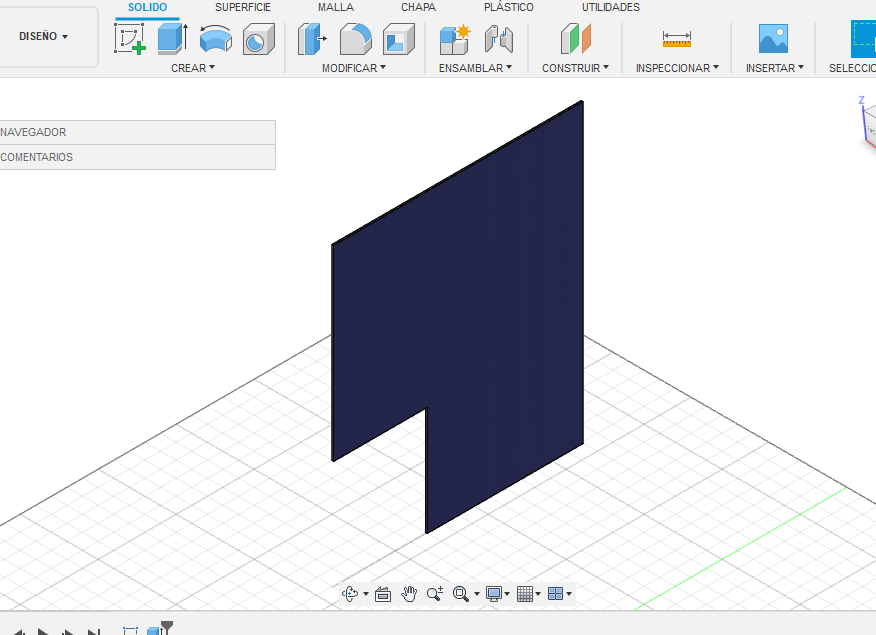The height and width of the screenshot is (635, 876).
Task: Select the Insert image tool
Action: [x=773, y=39]
